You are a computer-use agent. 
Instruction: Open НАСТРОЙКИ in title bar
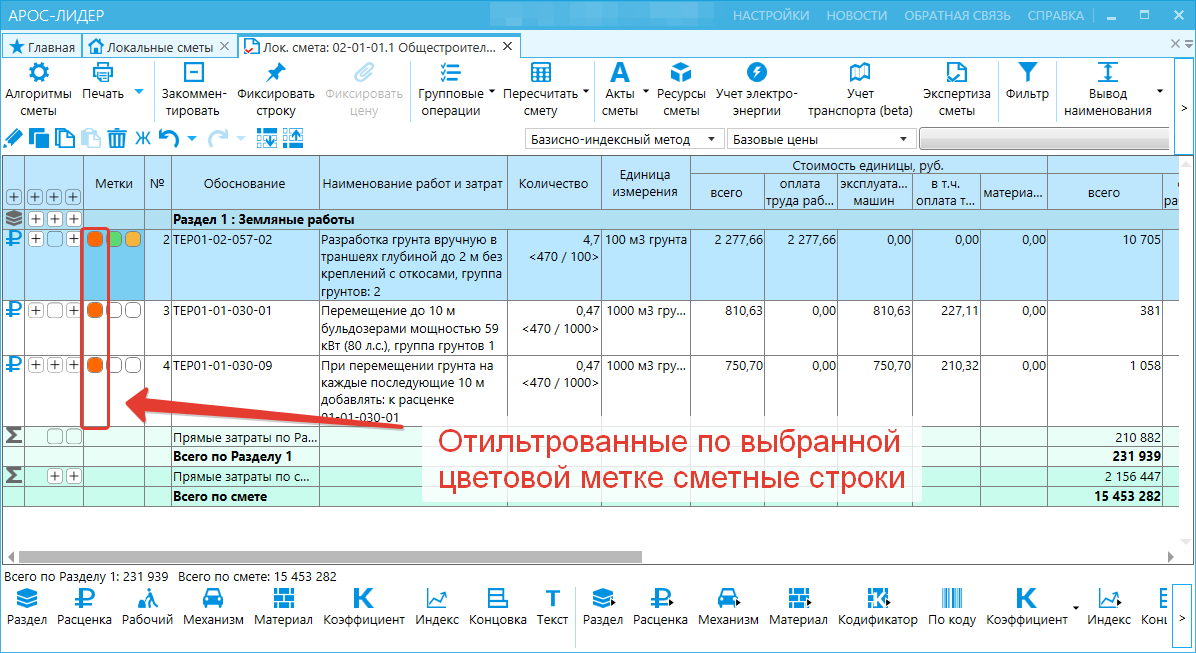pos(771,15)
